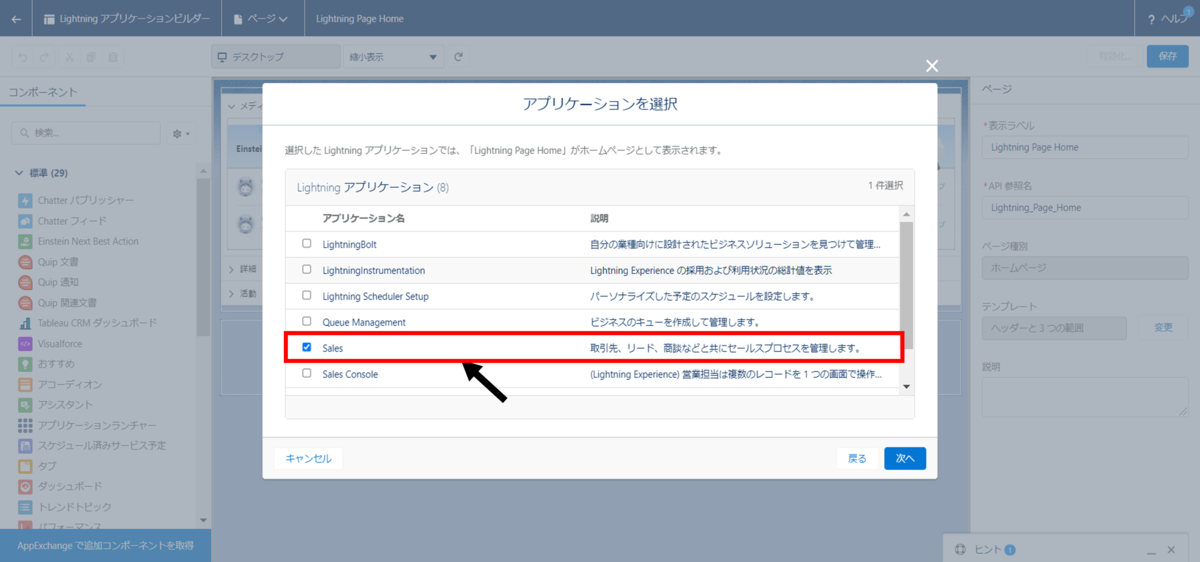Close the application selection dialog with X
Screen dimensions: 1200x562
932,66
